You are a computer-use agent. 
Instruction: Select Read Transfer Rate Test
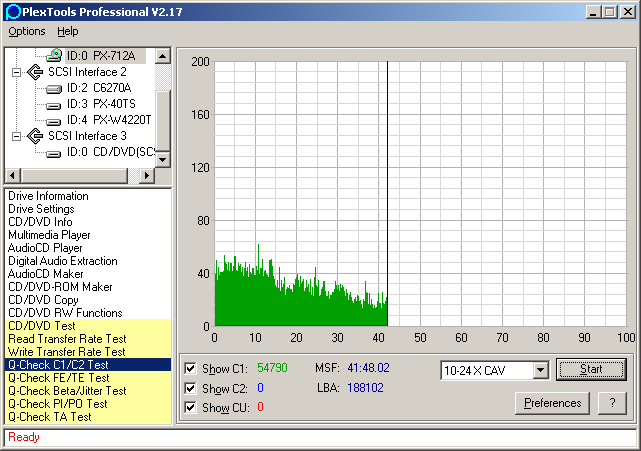[88, 339]
